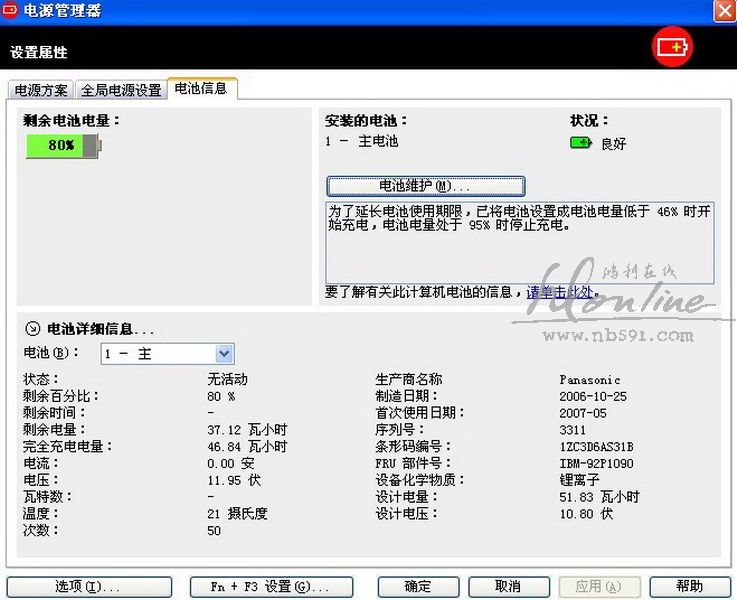Confirm with the 确定 button
Image resolution: width=737 pixels, height=600 pixels.
[x=418, y=587]
